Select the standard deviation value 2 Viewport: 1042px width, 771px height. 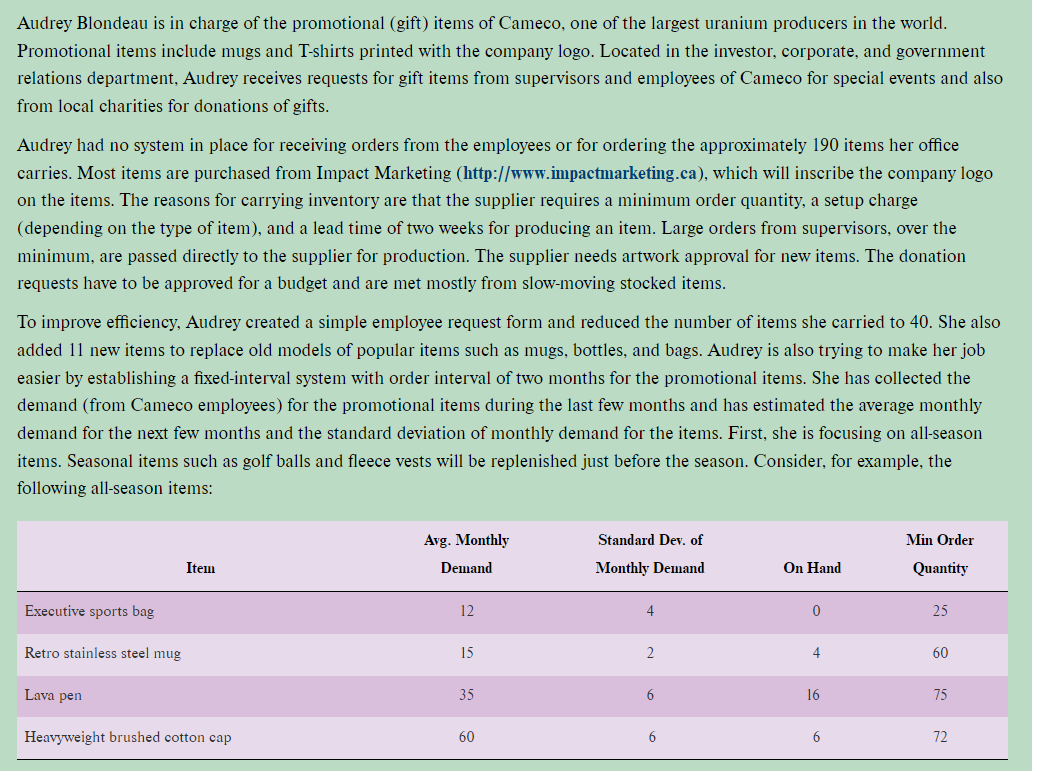click(651, 653)
